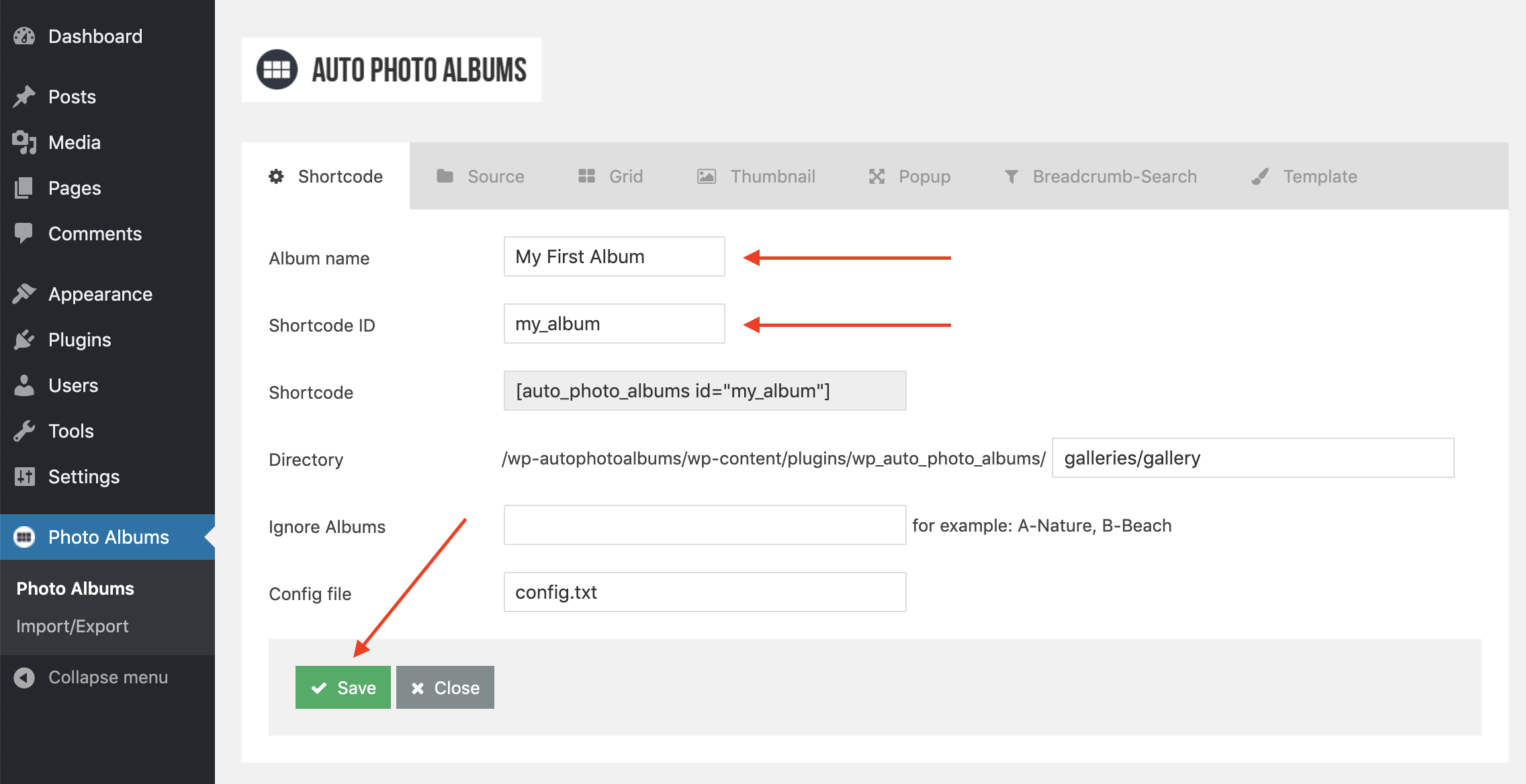Image resolution: width=1526 pixels, height=784 pixels.
Task: Click the Appearance paintbrush icon
Action: (x=24, y=294)
